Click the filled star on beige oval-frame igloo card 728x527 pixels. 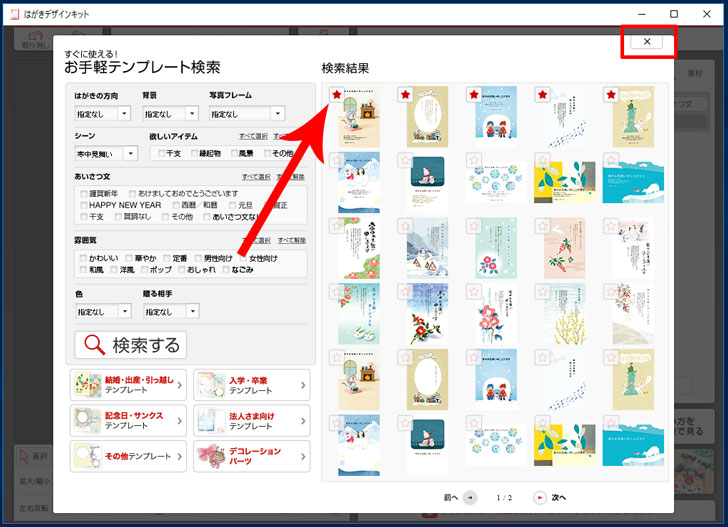pyautogui.click(x=405, y=95)
